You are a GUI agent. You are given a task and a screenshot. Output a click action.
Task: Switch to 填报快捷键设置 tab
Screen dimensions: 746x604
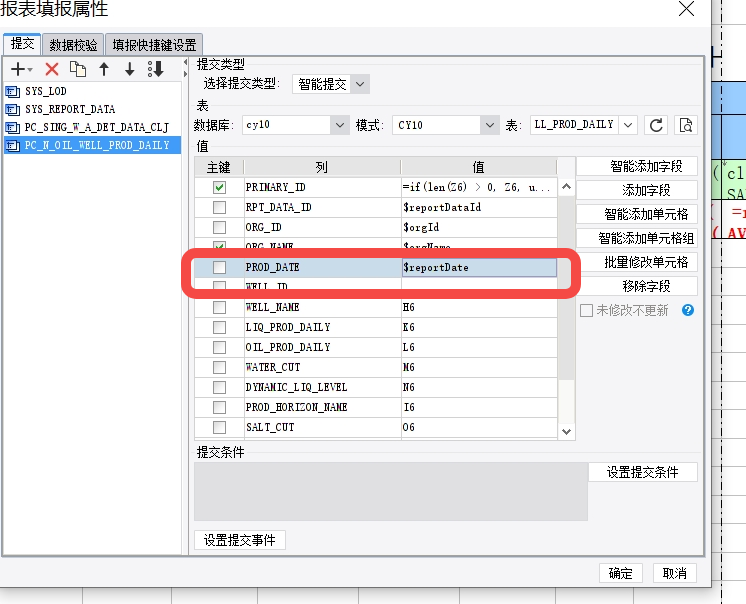click(x=154, y=45)
